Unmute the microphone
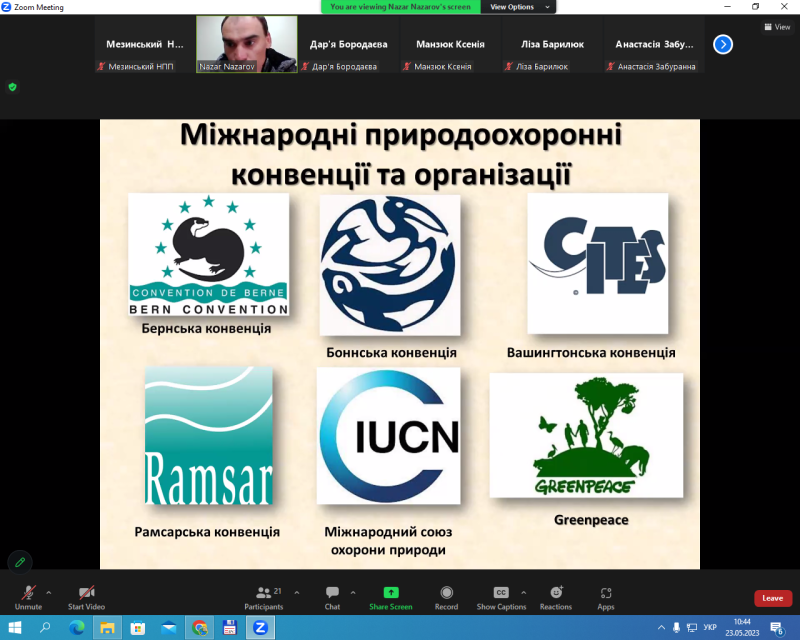Image resolution: width=800 pixels, height=640 pixels. 28,596
